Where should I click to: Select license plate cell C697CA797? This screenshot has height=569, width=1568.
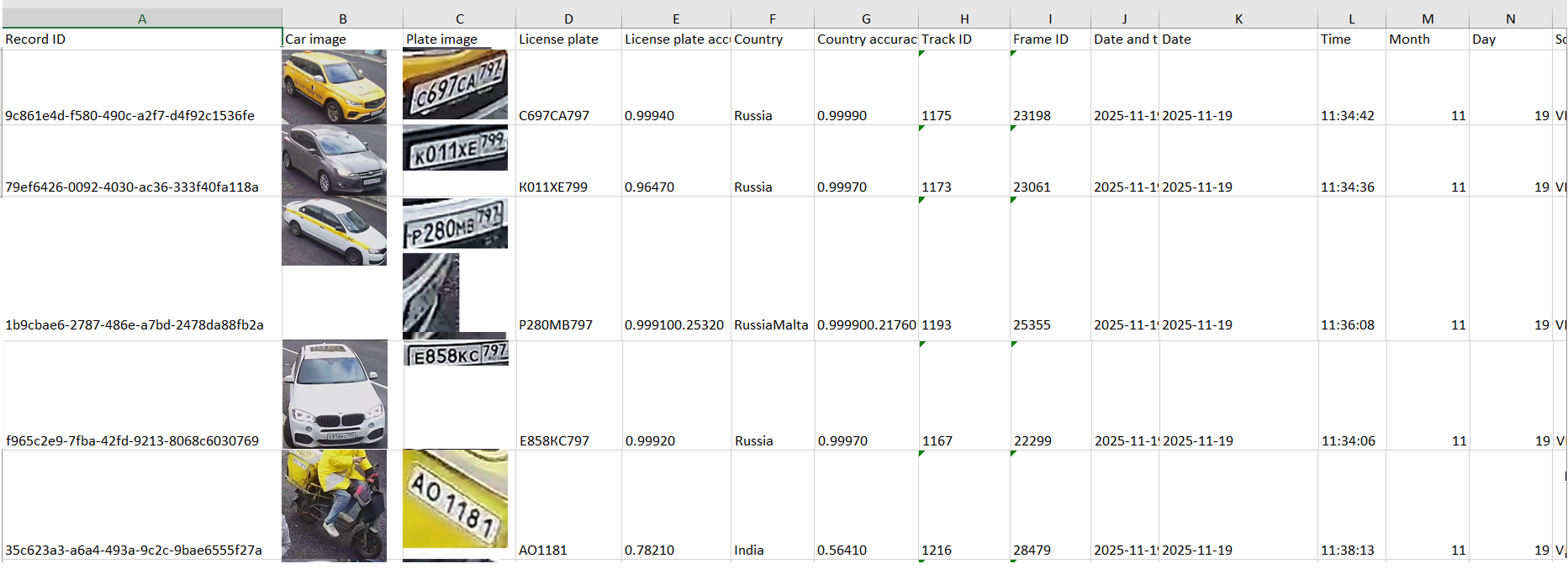569,87
